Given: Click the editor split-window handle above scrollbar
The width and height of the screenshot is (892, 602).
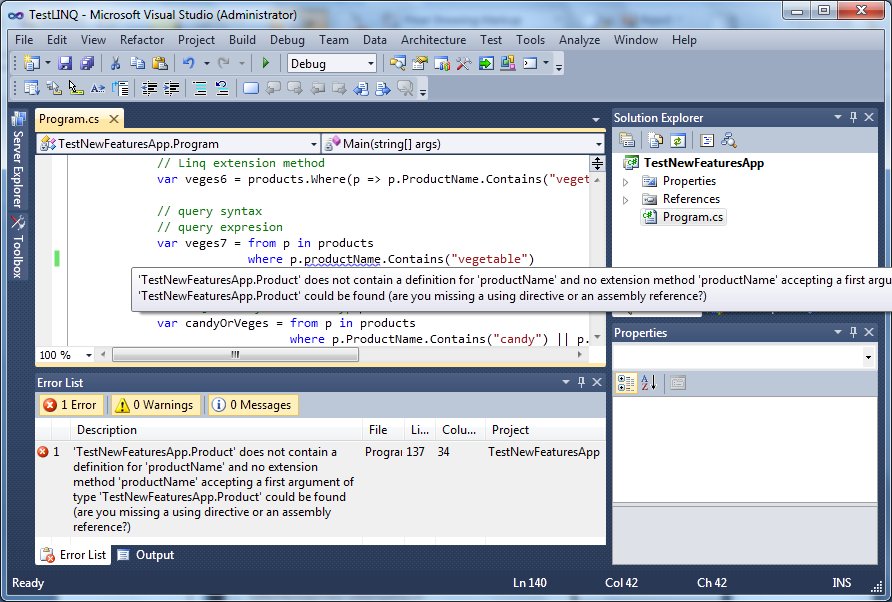Looking at the screenshot, I should pos(597,164).
